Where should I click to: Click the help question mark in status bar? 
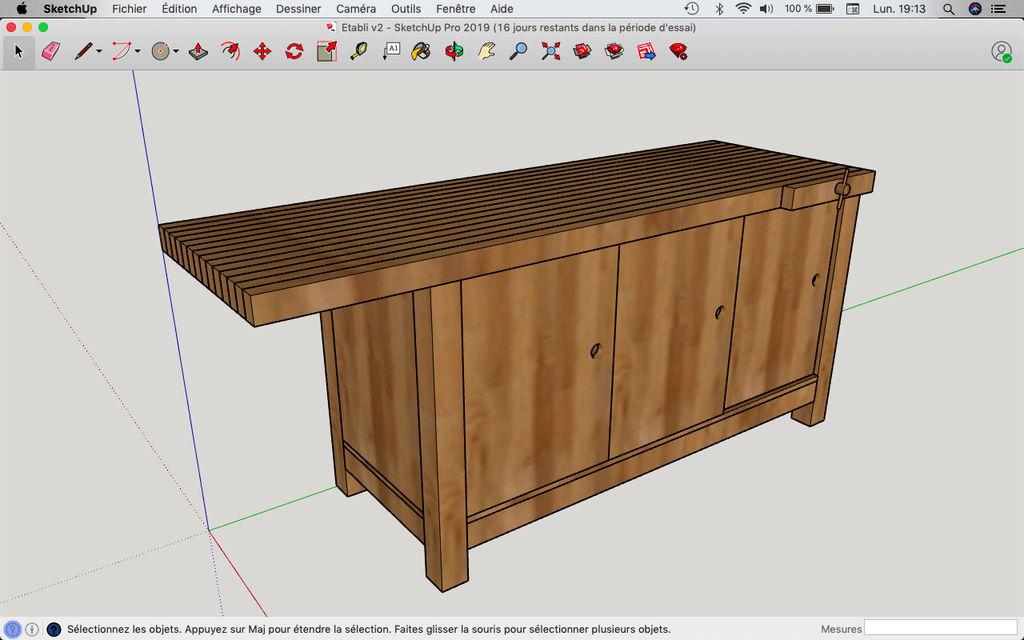(x=54, y=629)
